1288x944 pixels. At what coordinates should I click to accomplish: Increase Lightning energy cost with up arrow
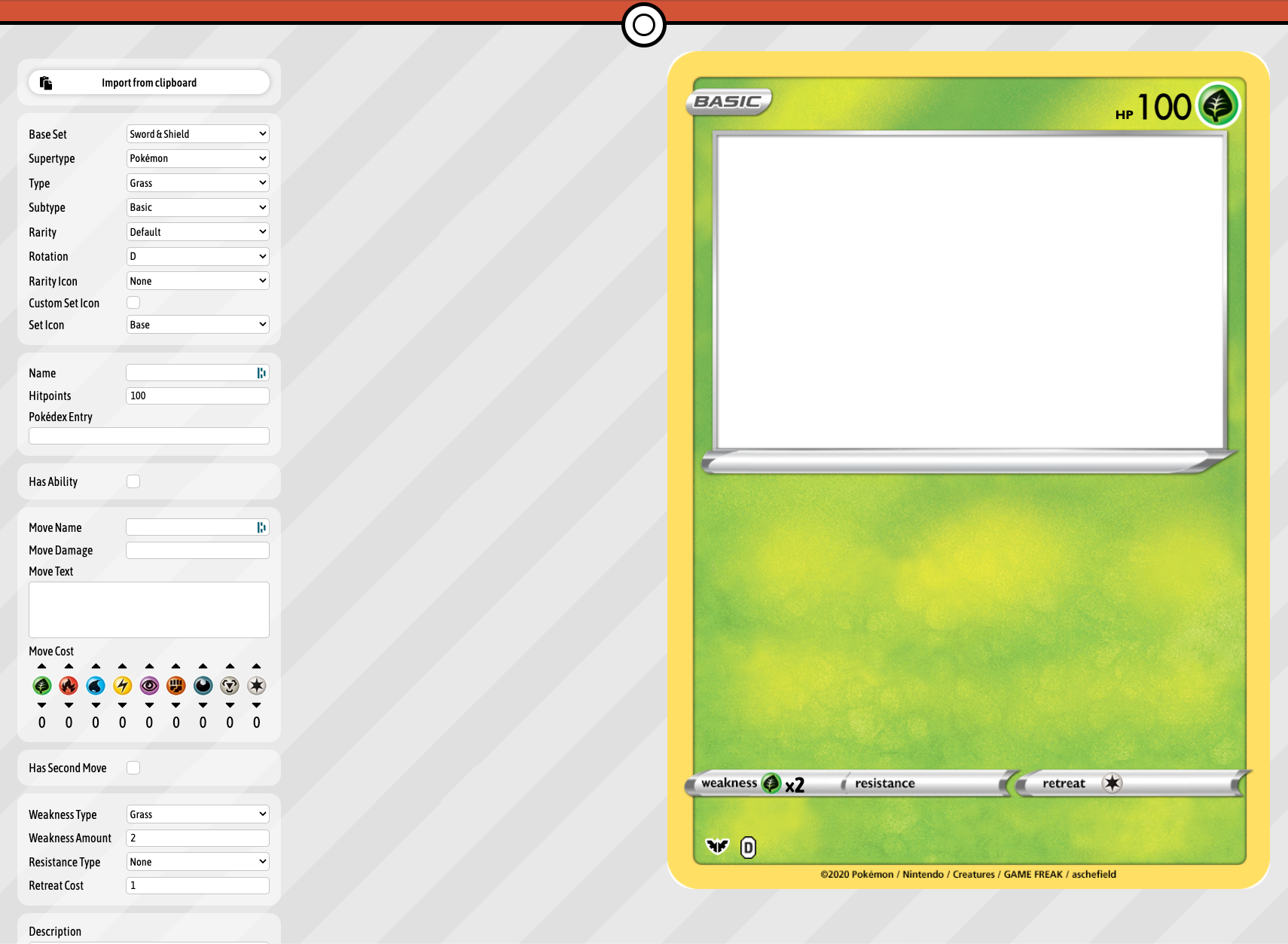coord(123,666)
